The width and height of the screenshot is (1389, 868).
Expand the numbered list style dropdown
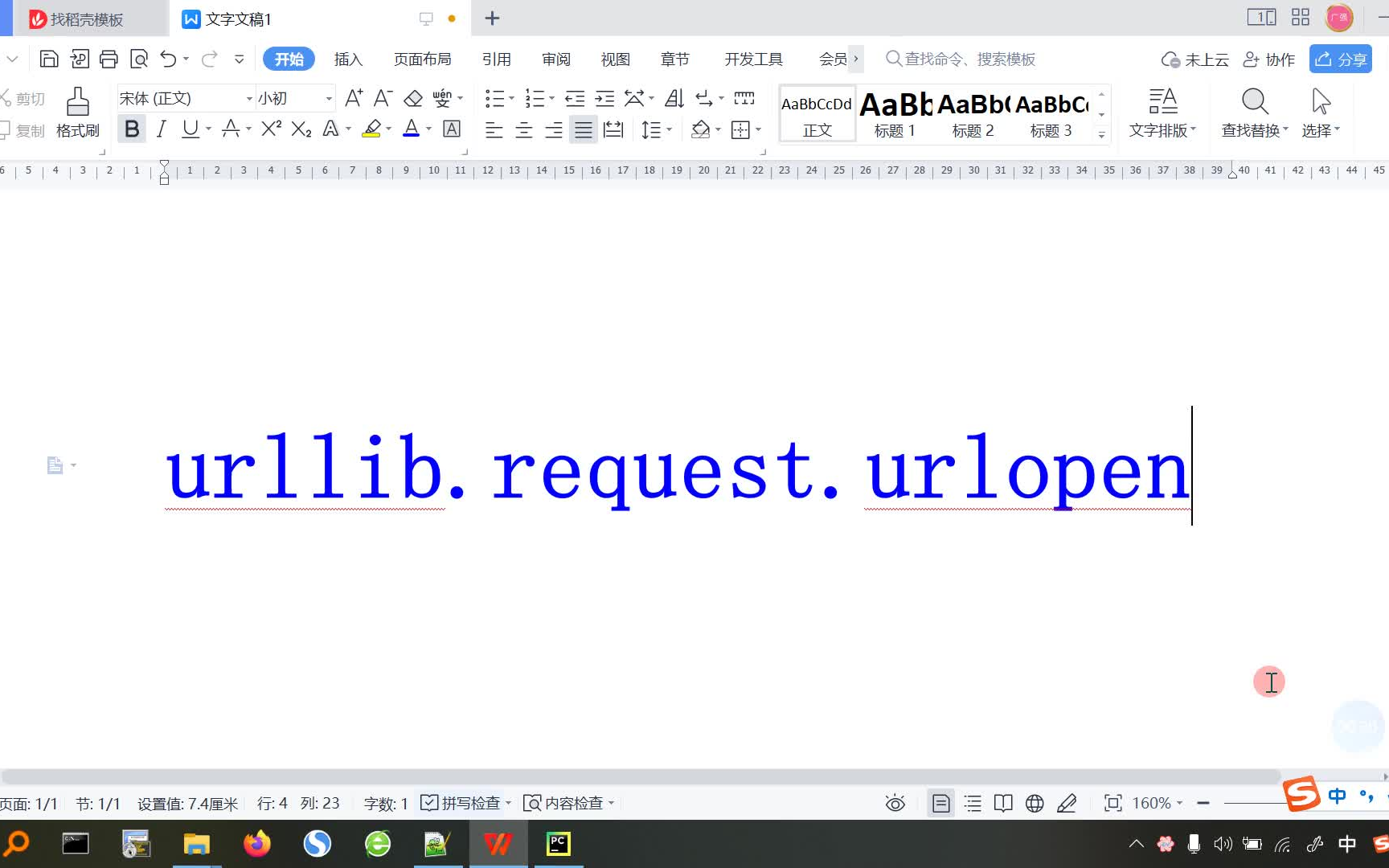coord(552,98)
